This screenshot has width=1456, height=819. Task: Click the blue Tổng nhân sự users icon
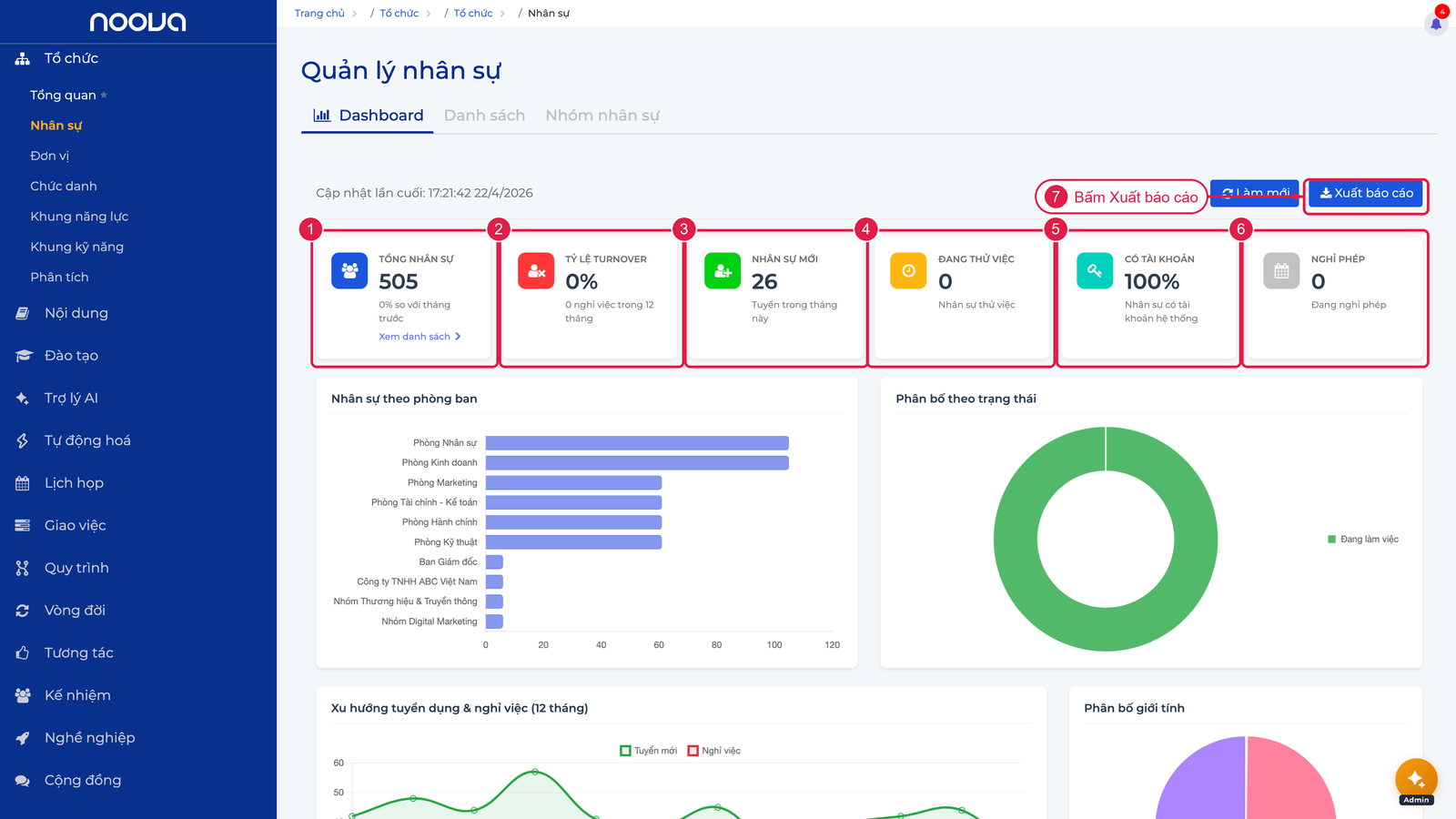pyautogui.click(x=349, y=270)
